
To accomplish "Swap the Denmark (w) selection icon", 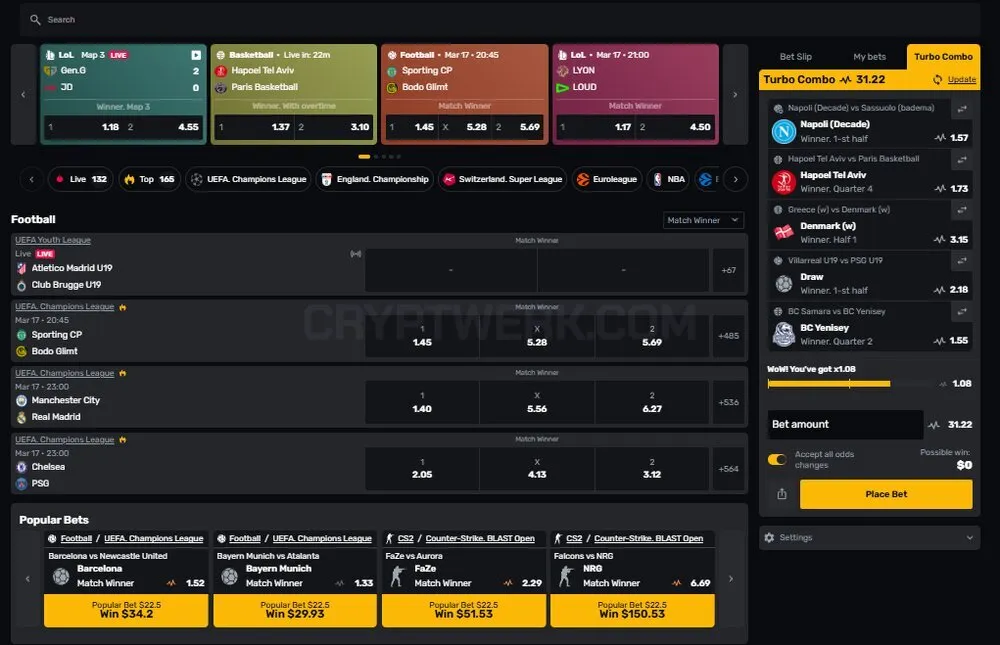I will 962,209.
